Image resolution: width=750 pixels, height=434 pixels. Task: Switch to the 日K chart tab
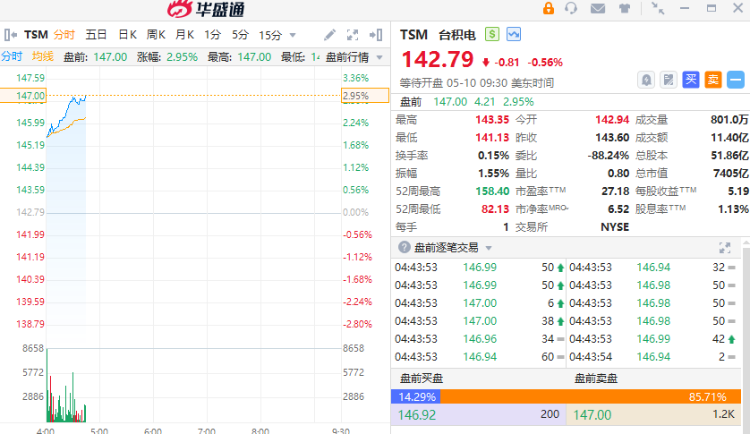tap(127, 34)
